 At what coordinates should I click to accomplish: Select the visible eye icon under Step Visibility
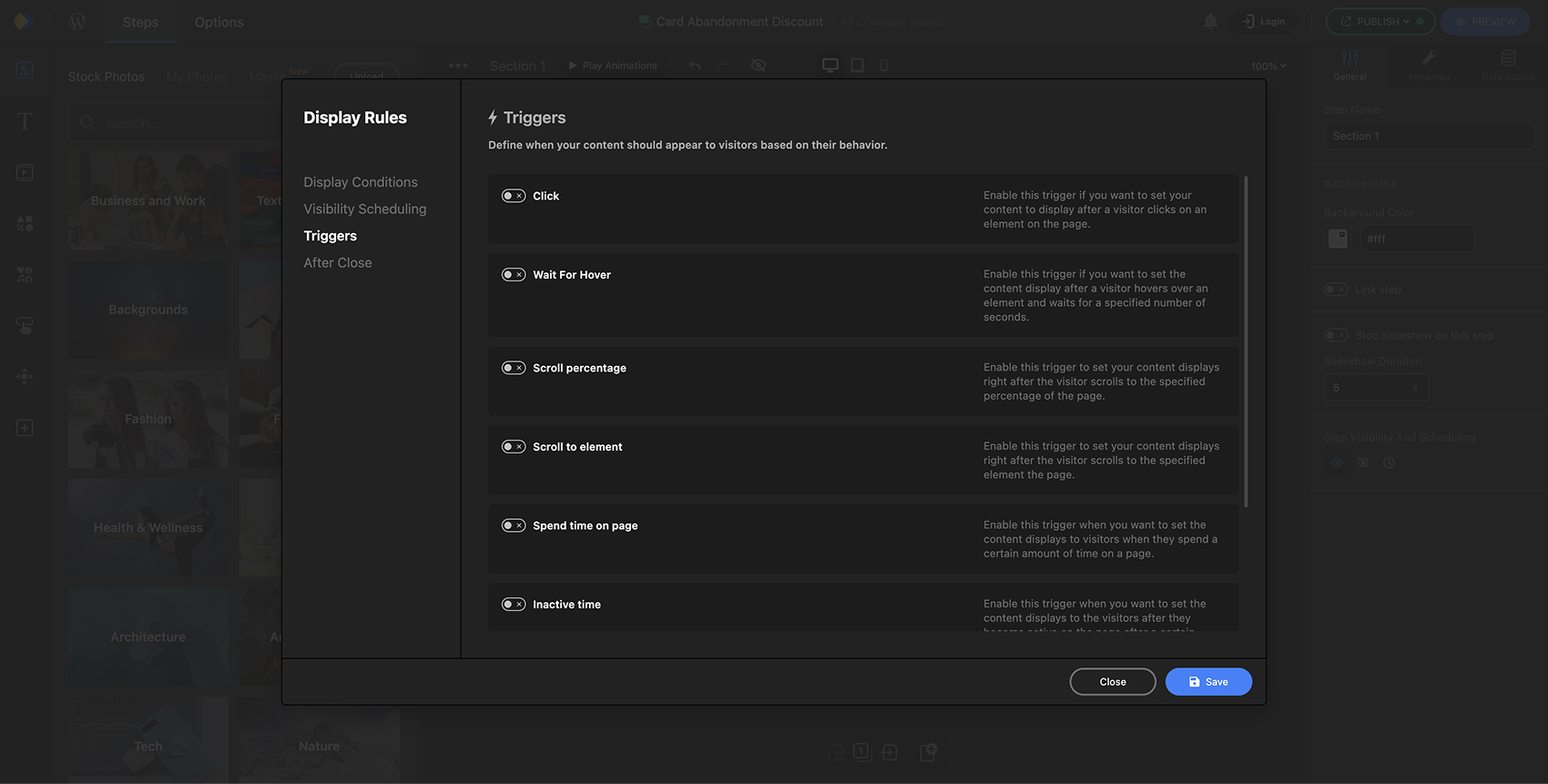click(1337, 463)
